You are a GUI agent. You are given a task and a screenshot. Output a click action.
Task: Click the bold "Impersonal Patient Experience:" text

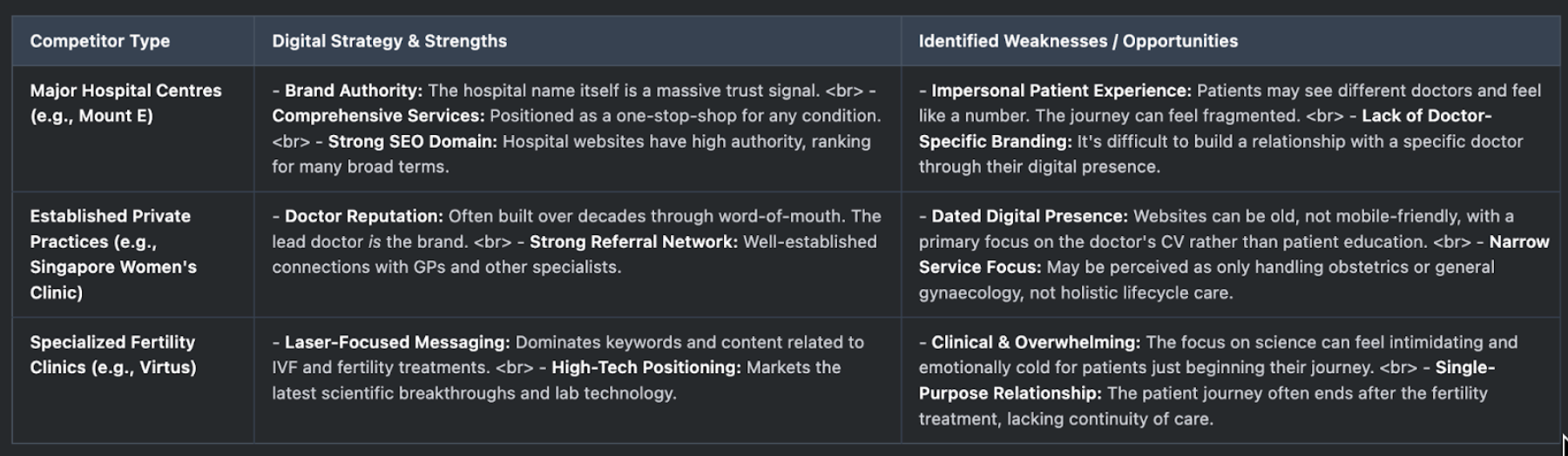[x=1060, y=91]
